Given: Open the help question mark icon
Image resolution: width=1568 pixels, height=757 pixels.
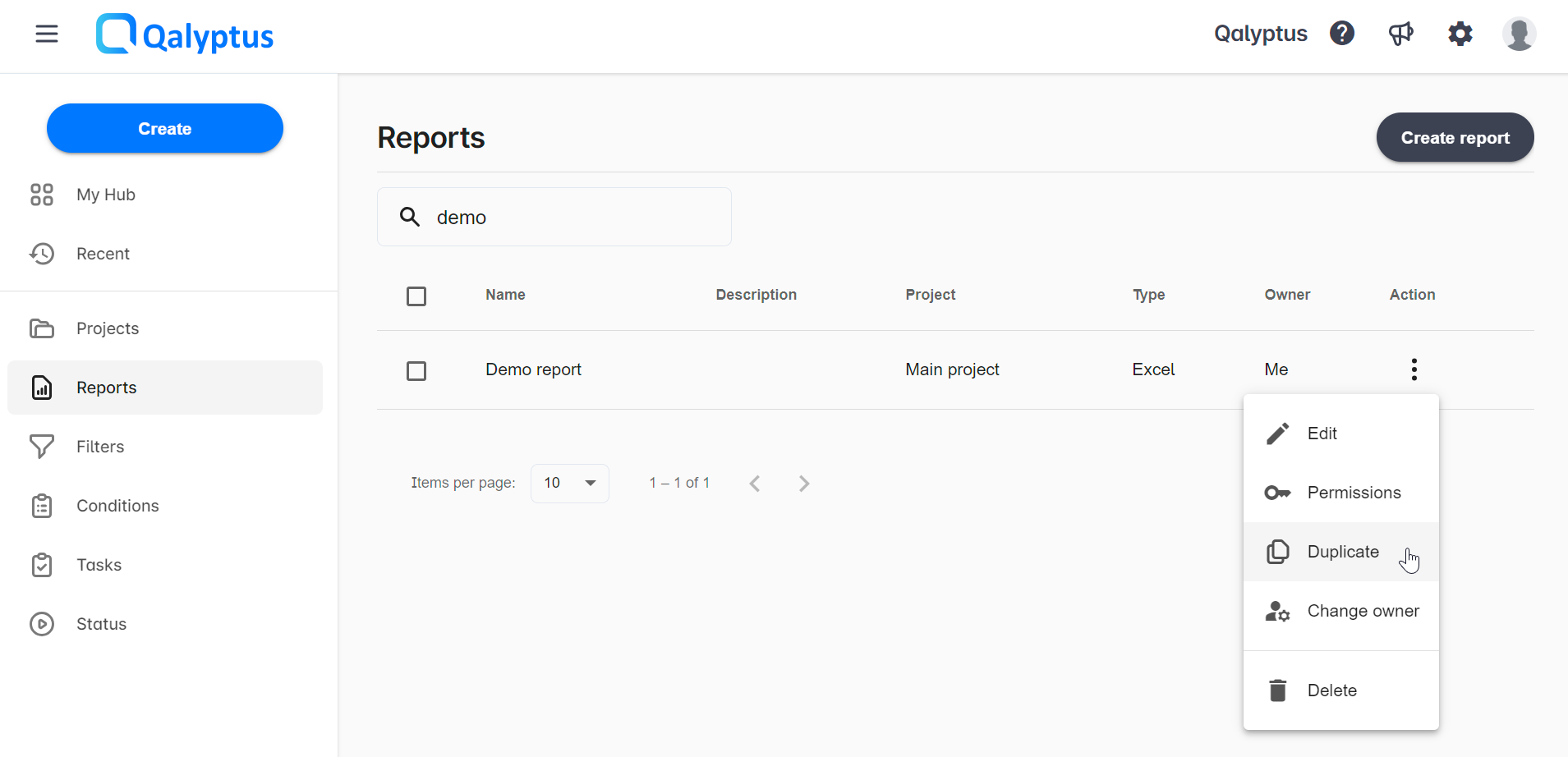Looking at the screenshot, I should pos(1341,33).
